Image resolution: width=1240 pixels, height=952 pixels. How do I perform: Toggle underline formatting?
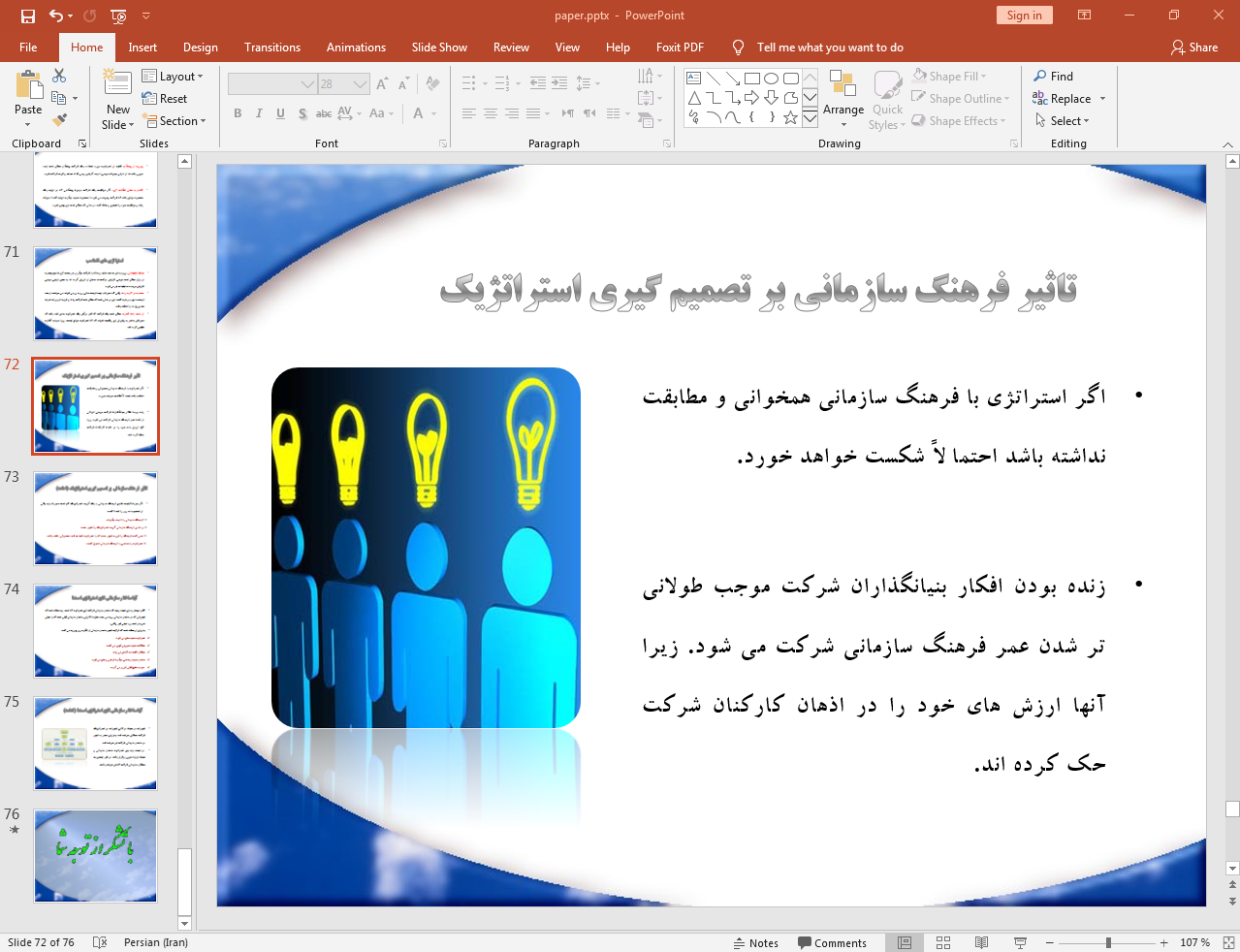[x=280, y=113]
